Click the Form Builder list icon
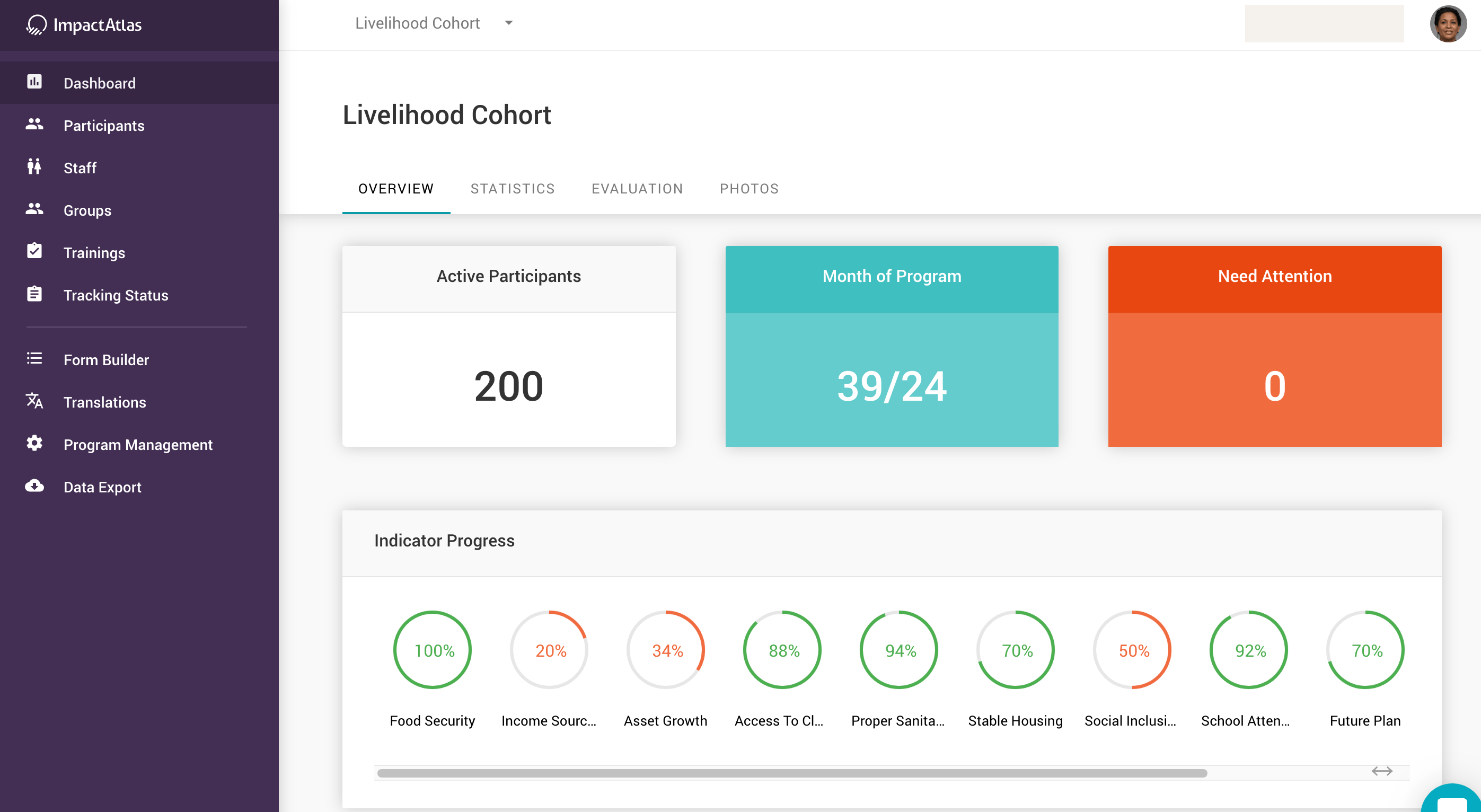Image resolution: width=1481 pixels, height=812 pixels. pyautogui.click(x=34, y=359)
